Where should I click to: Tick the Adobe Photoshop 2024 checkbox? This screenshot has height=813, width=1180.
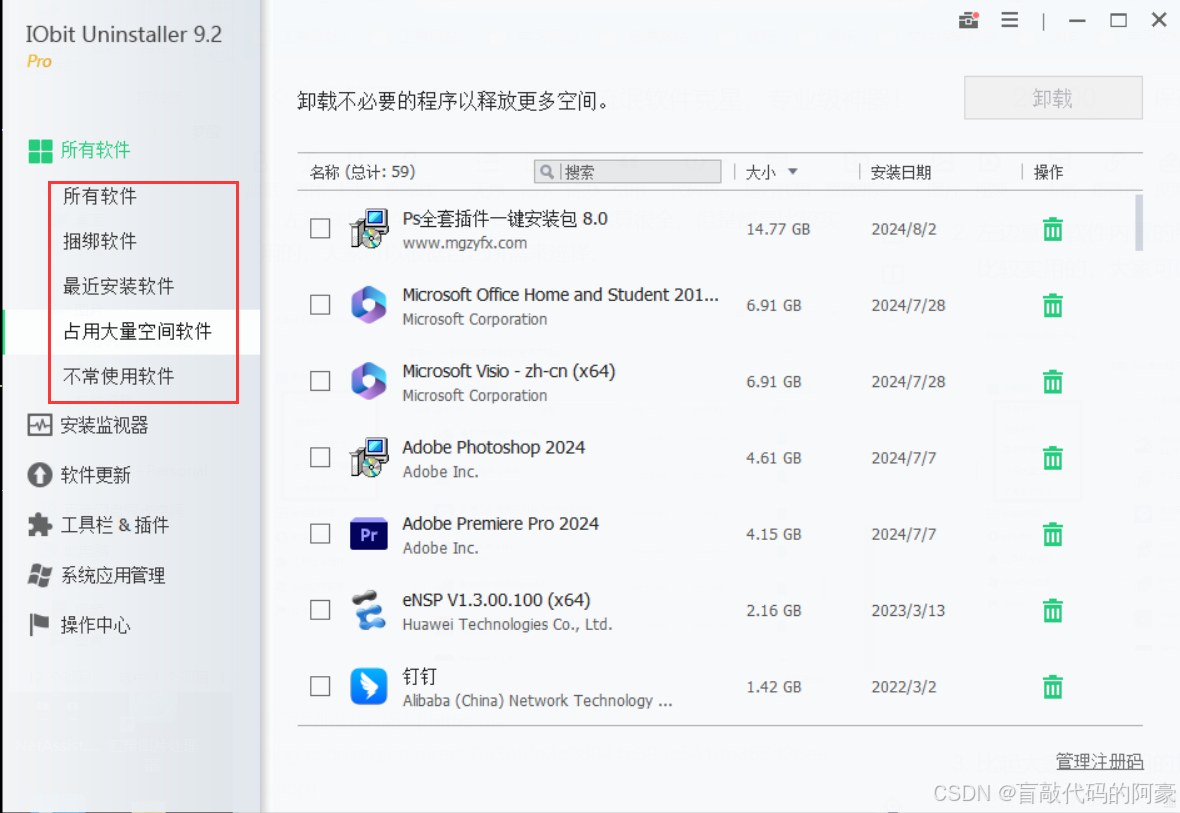coord(320,457)
